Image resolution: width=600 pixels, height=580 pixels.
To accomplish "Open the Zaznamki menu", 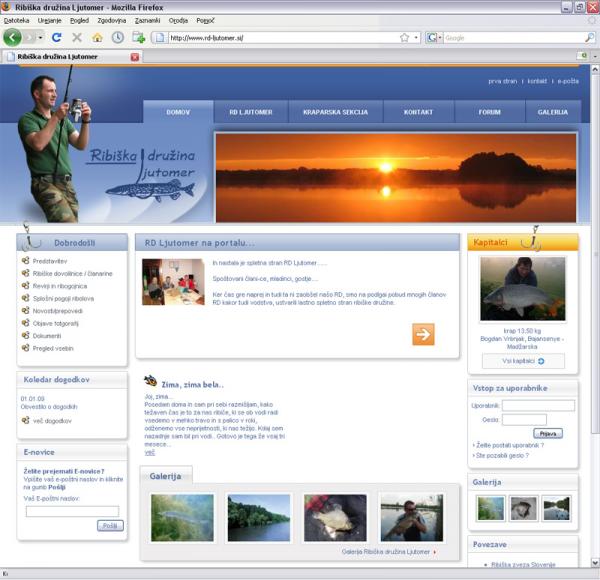I will coord(147,20).
